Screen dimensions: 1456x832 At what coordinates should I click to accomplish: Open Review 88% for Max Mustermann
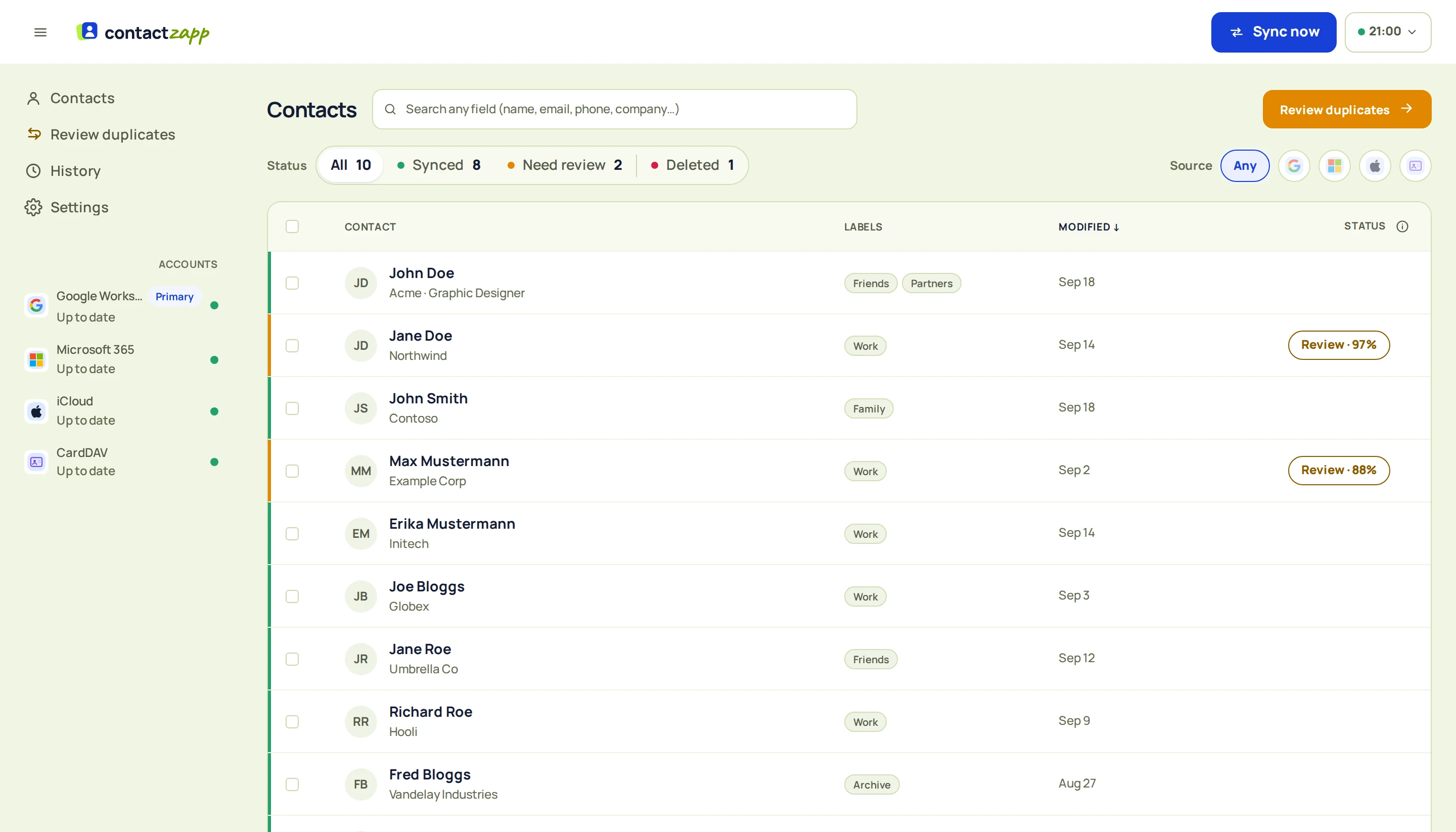[1338, 470]
